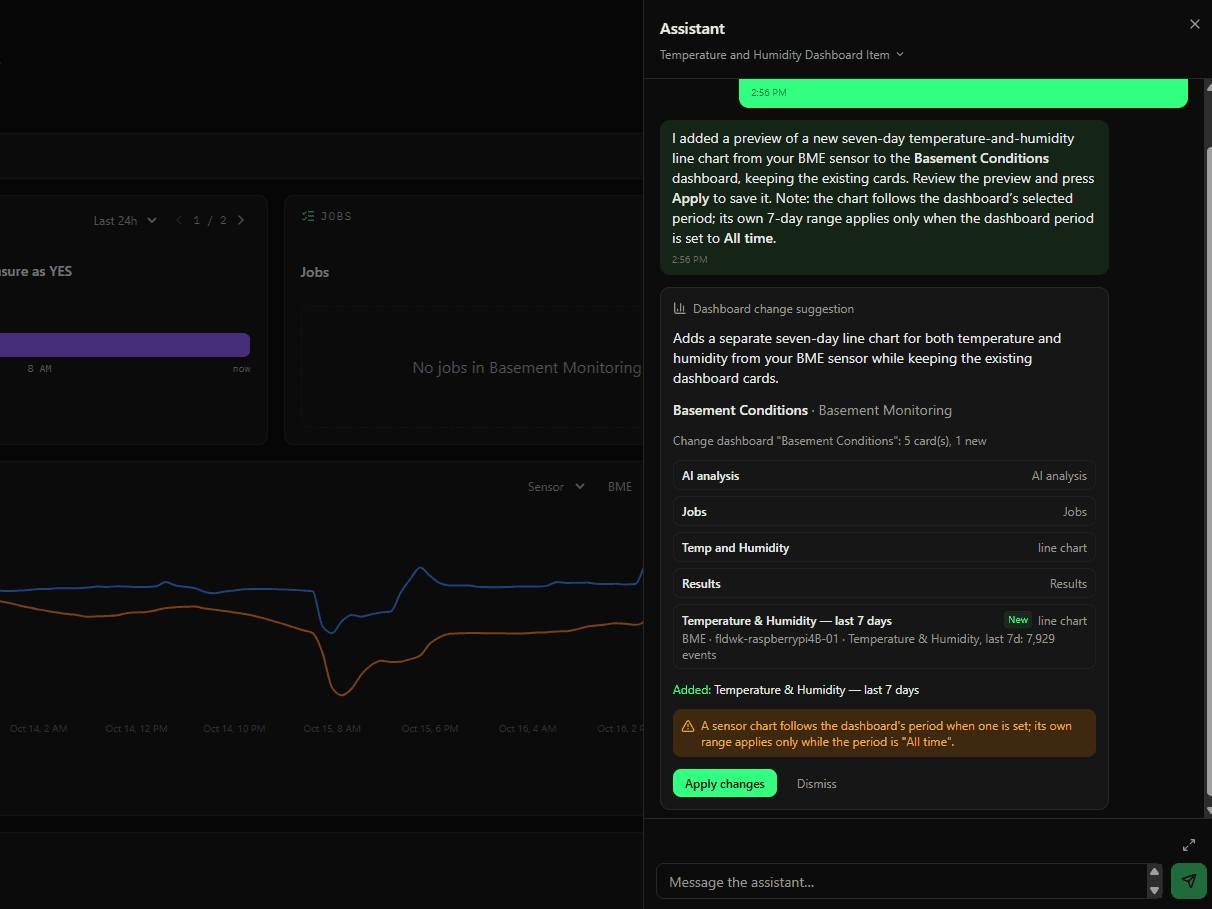Click the down arrow in the message box
1212x909 pixels.
[1154, 890]
